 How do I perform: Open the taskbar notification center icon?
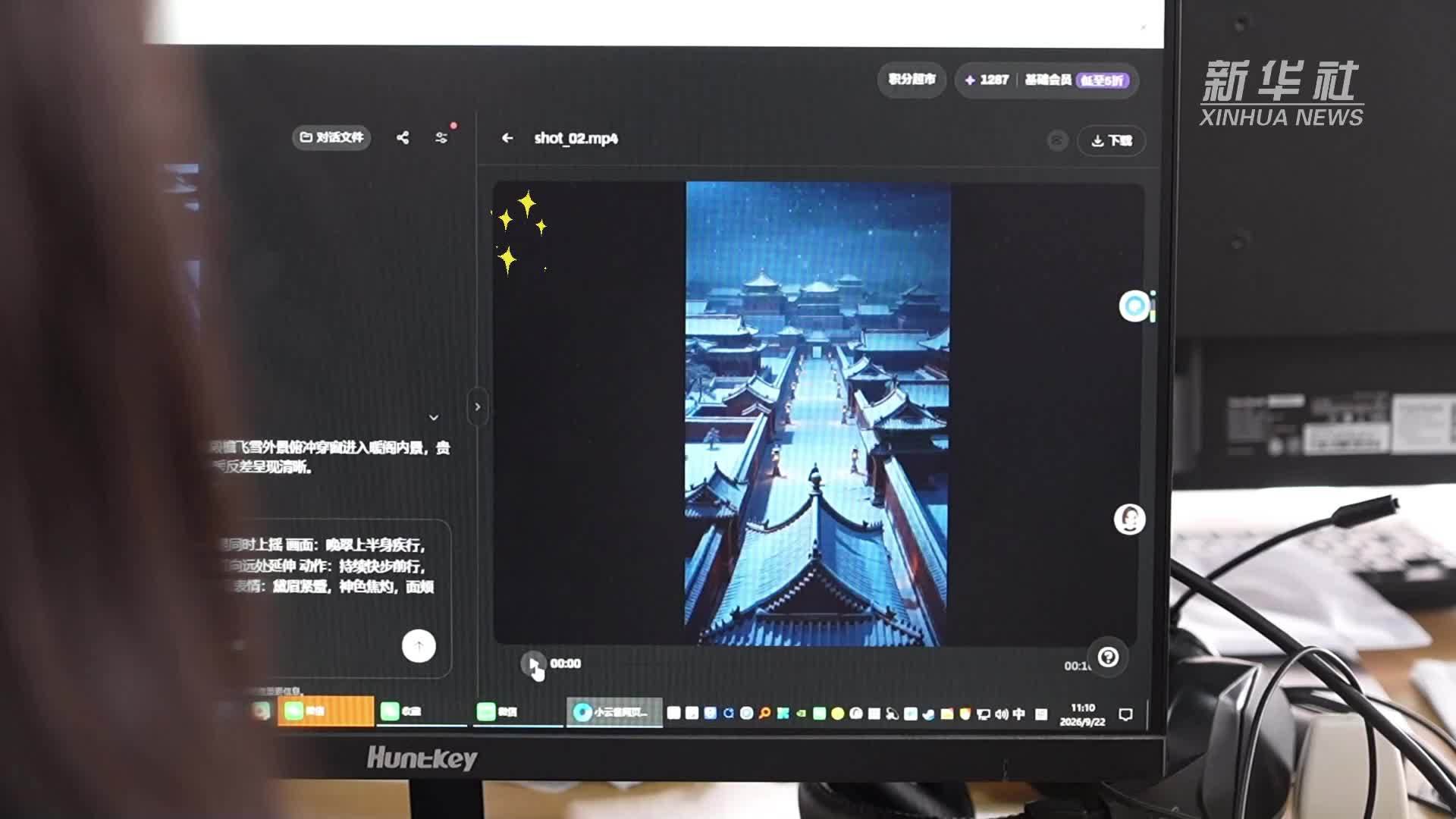[x=1125, y=714]
